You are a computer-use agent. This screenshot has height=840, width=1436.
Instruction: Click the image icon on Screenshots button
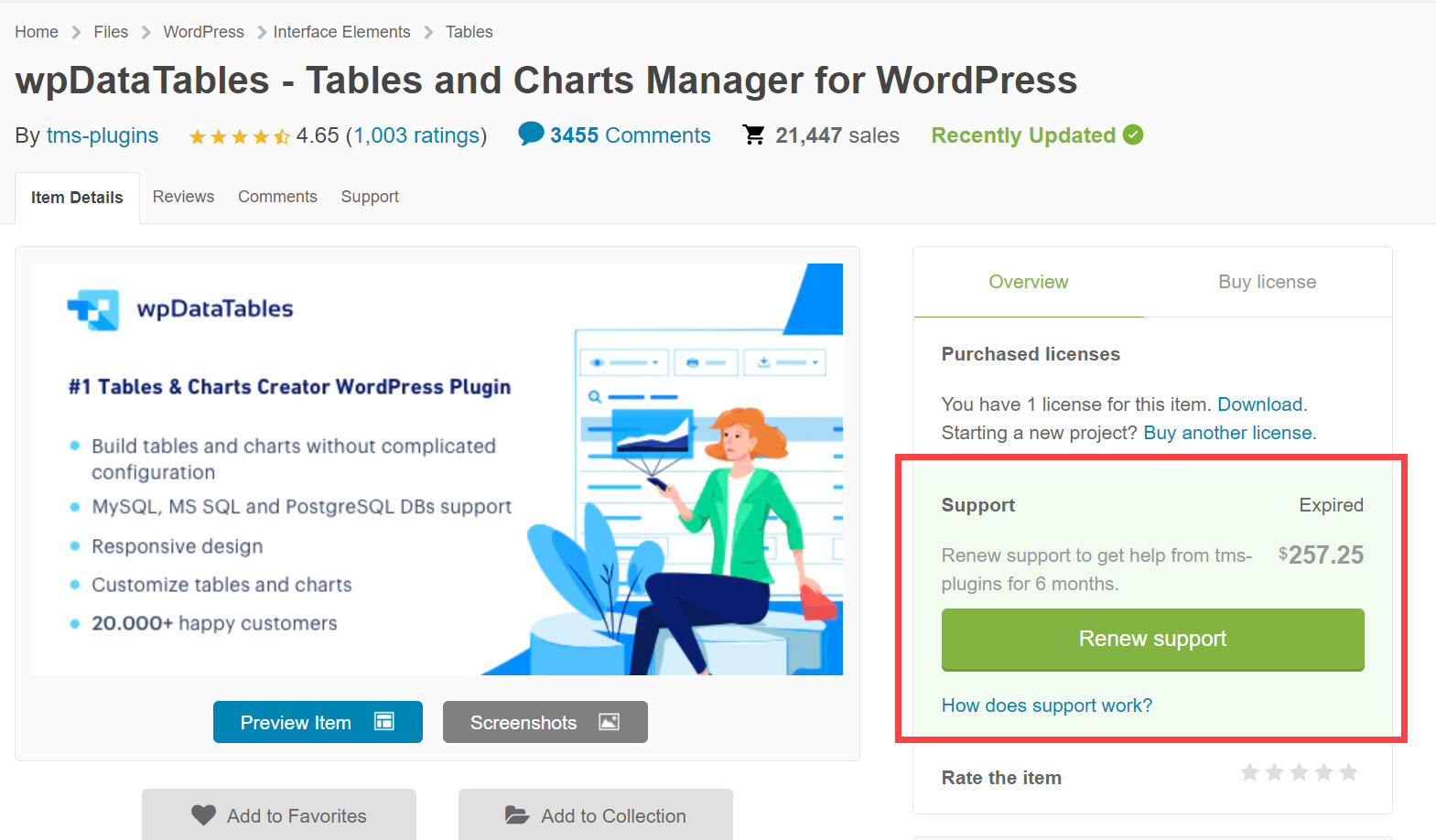610,722
